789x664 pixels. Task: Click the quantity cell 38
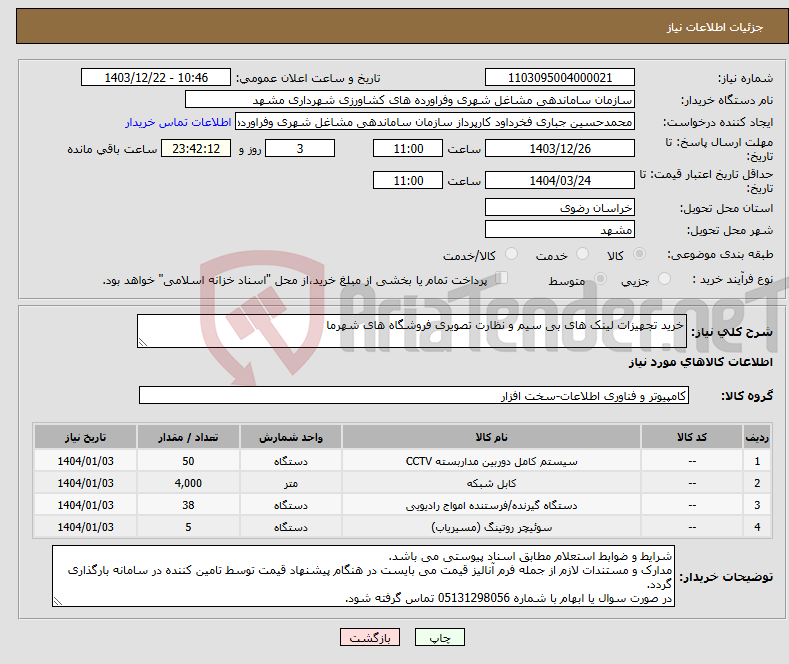tap(188, 505)
